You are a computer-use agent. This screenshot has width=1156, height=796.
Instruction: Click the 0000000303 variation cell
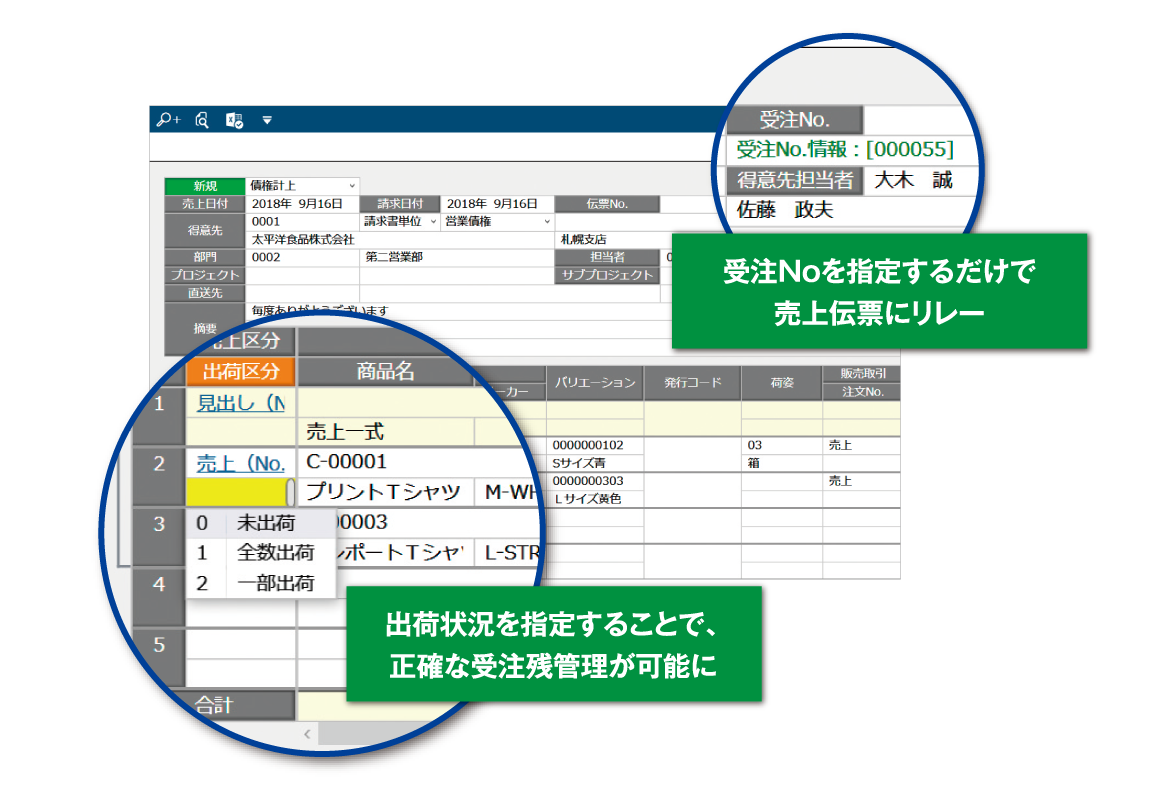coord(595,481)
